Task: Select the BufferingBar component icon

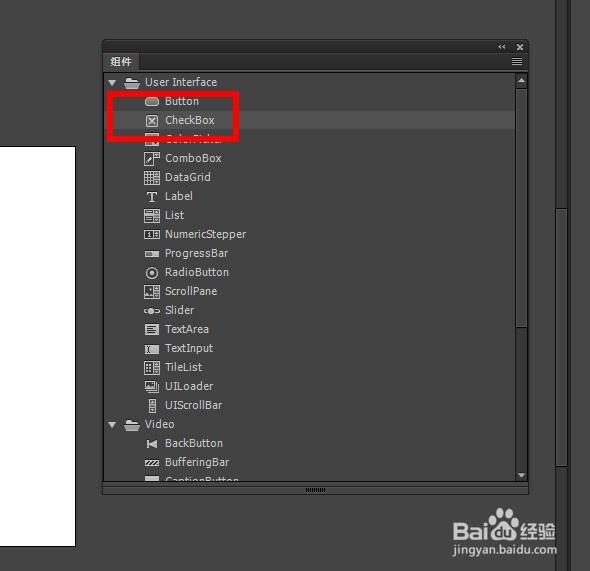Action: (x=152, y=463)
